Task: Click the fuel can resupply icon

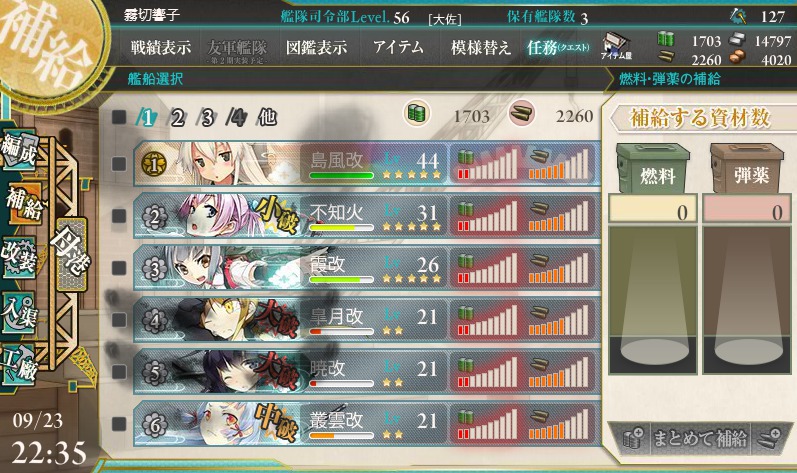Action: (x=652, y=168)
